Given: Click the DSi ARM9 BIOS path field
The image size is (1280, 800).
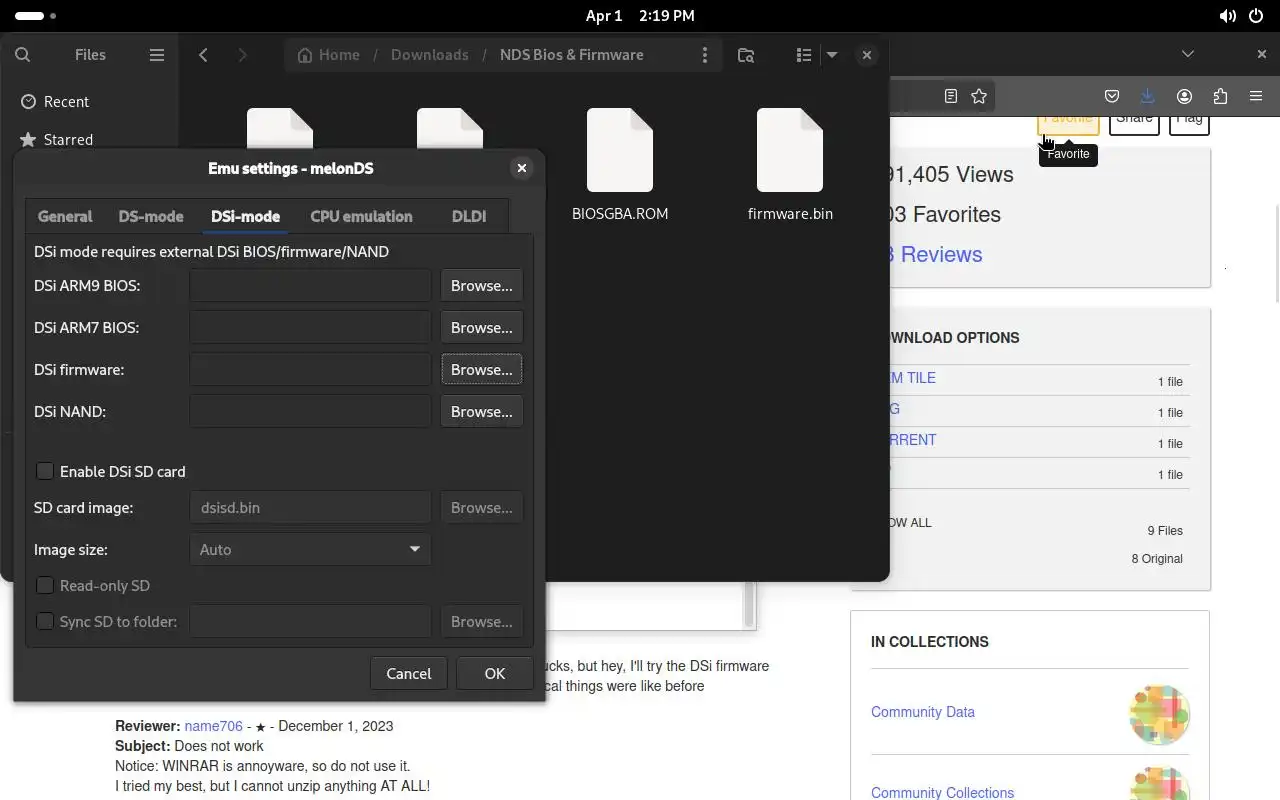Looking at the screenshot, I should pyautogui.click(x=310, y=286).
